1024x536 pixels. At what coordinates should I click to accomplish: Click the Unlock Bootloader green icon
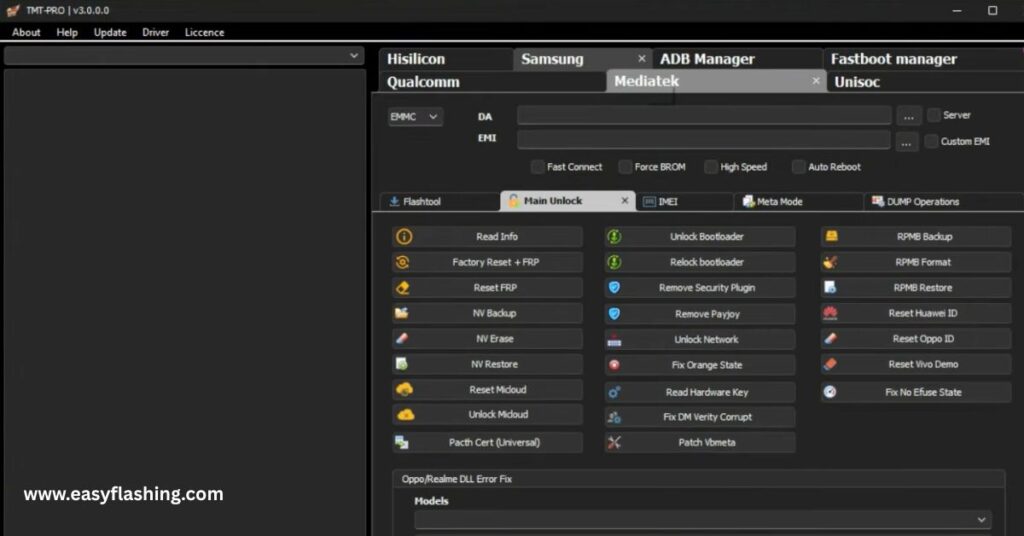pyautogui.click(x=614, y=236)
